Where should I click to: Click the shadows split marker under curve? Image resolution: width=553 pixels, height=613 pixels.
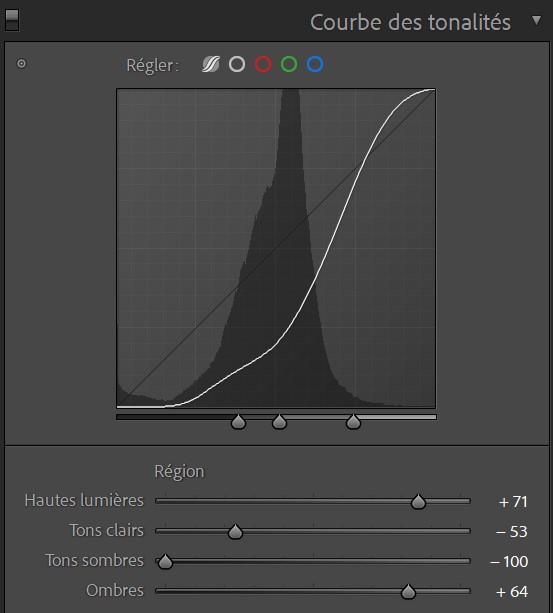[x=238, y=422]
